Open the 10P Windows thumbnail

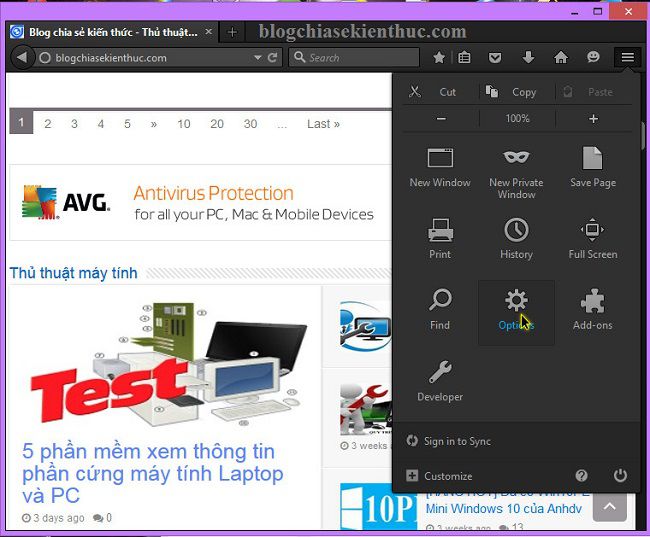pos(378,507)
